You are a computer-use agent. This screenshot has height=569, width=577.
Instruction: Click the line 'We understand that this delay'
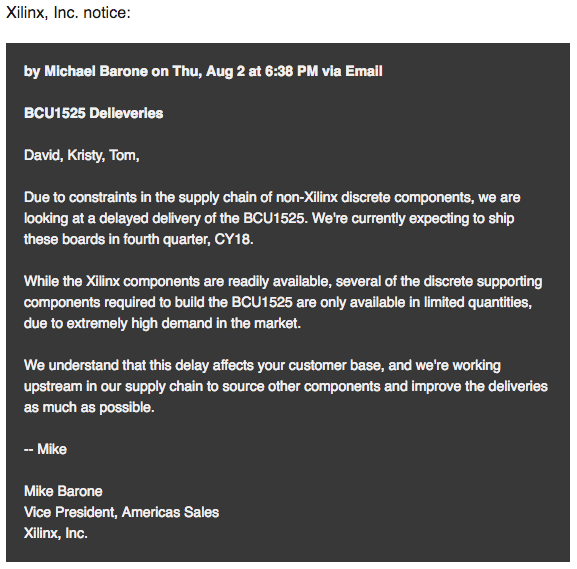click(x=262, y=365)
